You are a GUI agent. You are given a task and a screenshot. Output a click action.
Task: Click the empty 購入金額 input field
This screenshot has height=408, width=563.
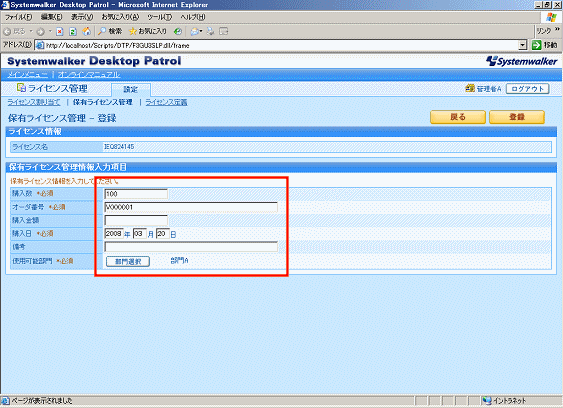coord(136,221)
